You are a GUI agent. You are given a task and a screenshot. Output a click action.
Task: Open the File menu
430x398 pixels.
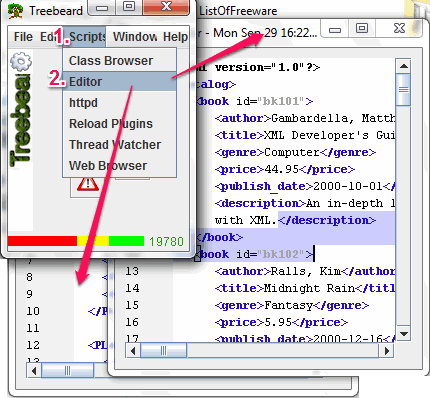pyautogui.click(x=23, y=37)
